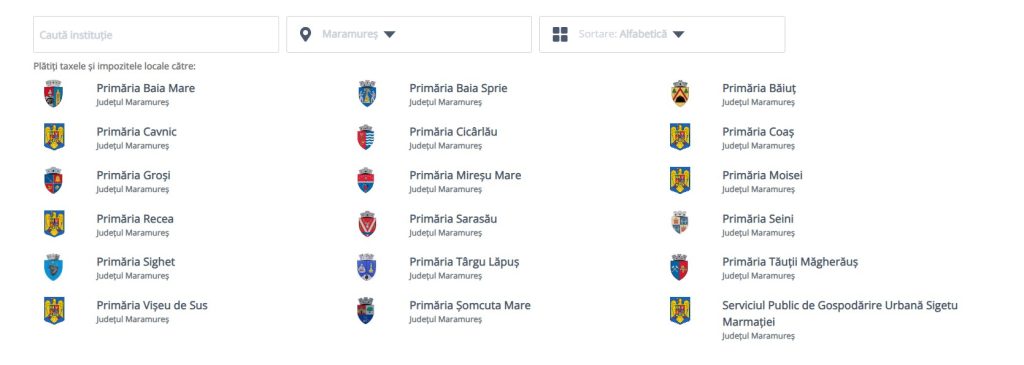1024x365 pixels.
Task: Click the grid icon next to Sortare
Action: pos(560,34)
